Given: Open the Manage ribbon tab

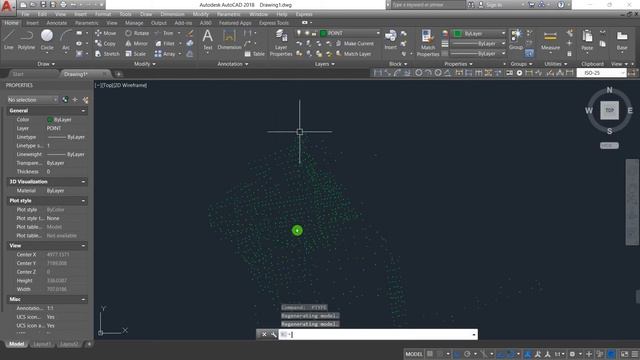Looking at the screenshot, I should tap(134, 23).
